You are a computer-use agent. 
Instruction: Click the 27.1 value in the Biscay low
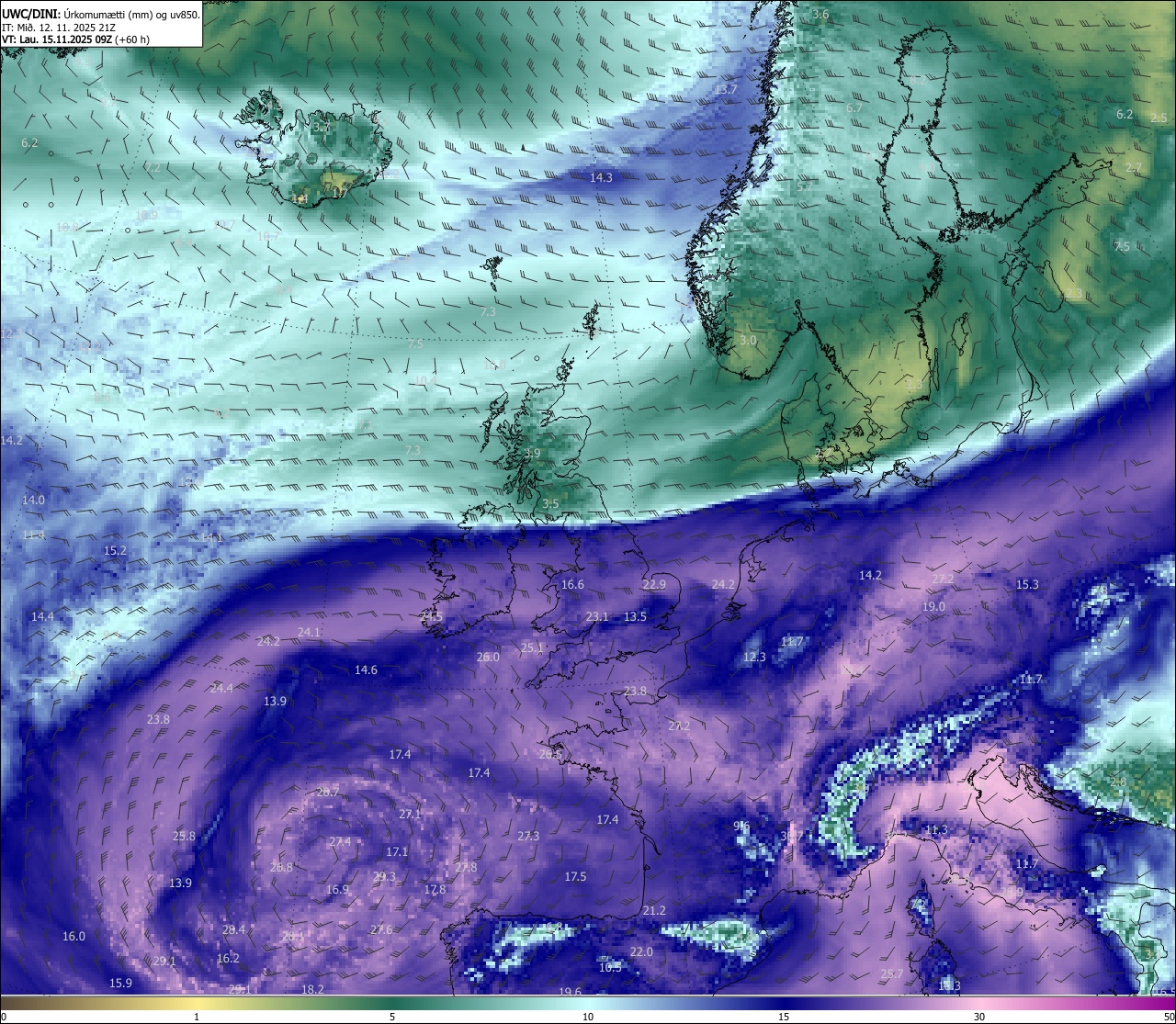coord(410,814)
